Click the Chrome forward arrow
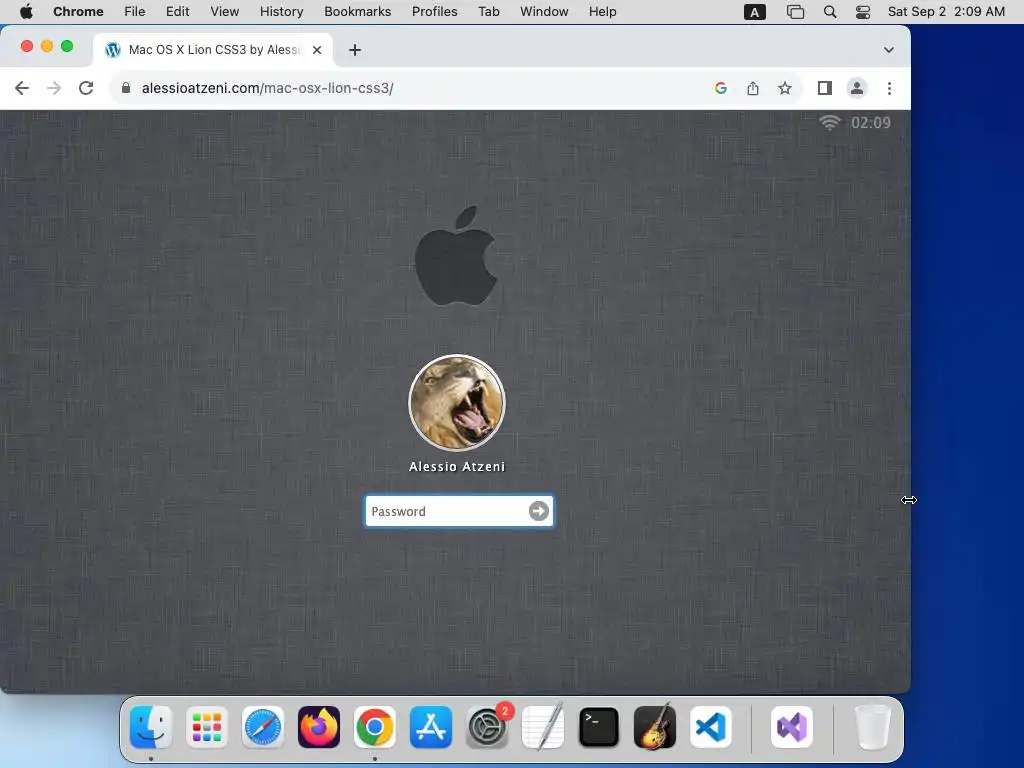Screen dimensions: 1024x768 coord(54,88)
